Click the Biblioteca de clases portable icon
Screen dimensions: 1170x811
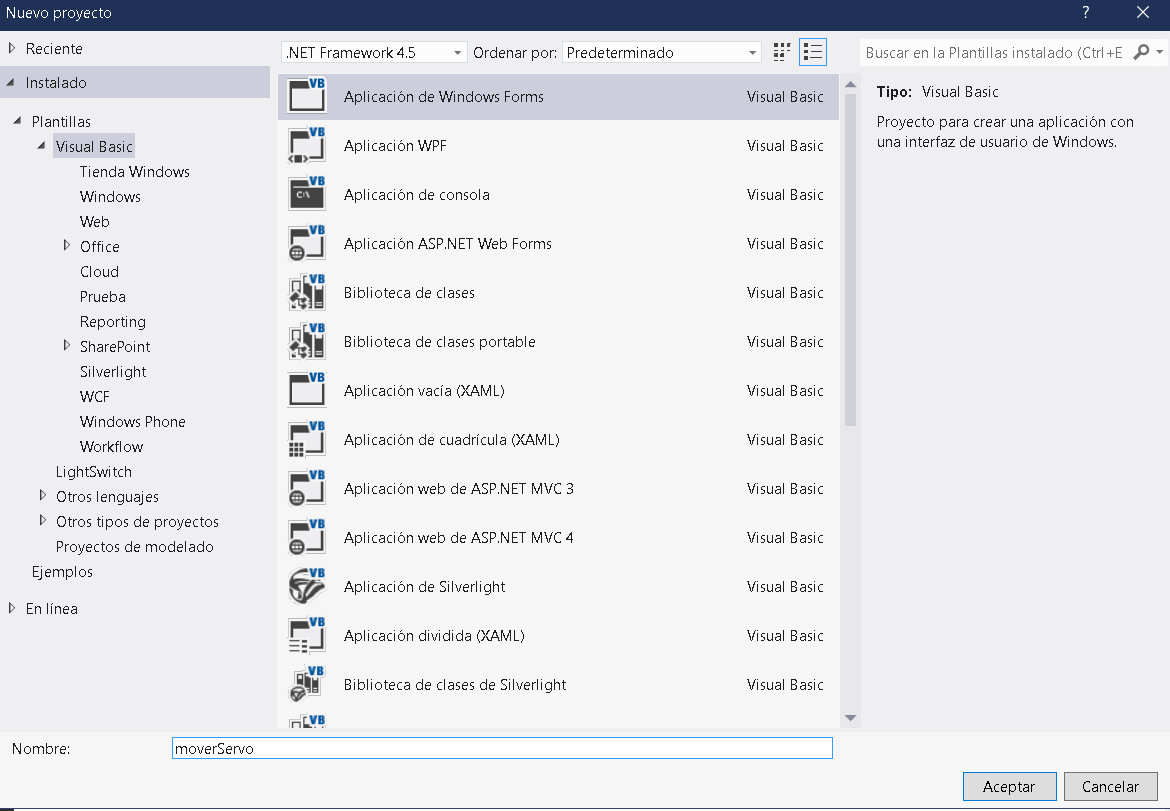tap(307, 342)
